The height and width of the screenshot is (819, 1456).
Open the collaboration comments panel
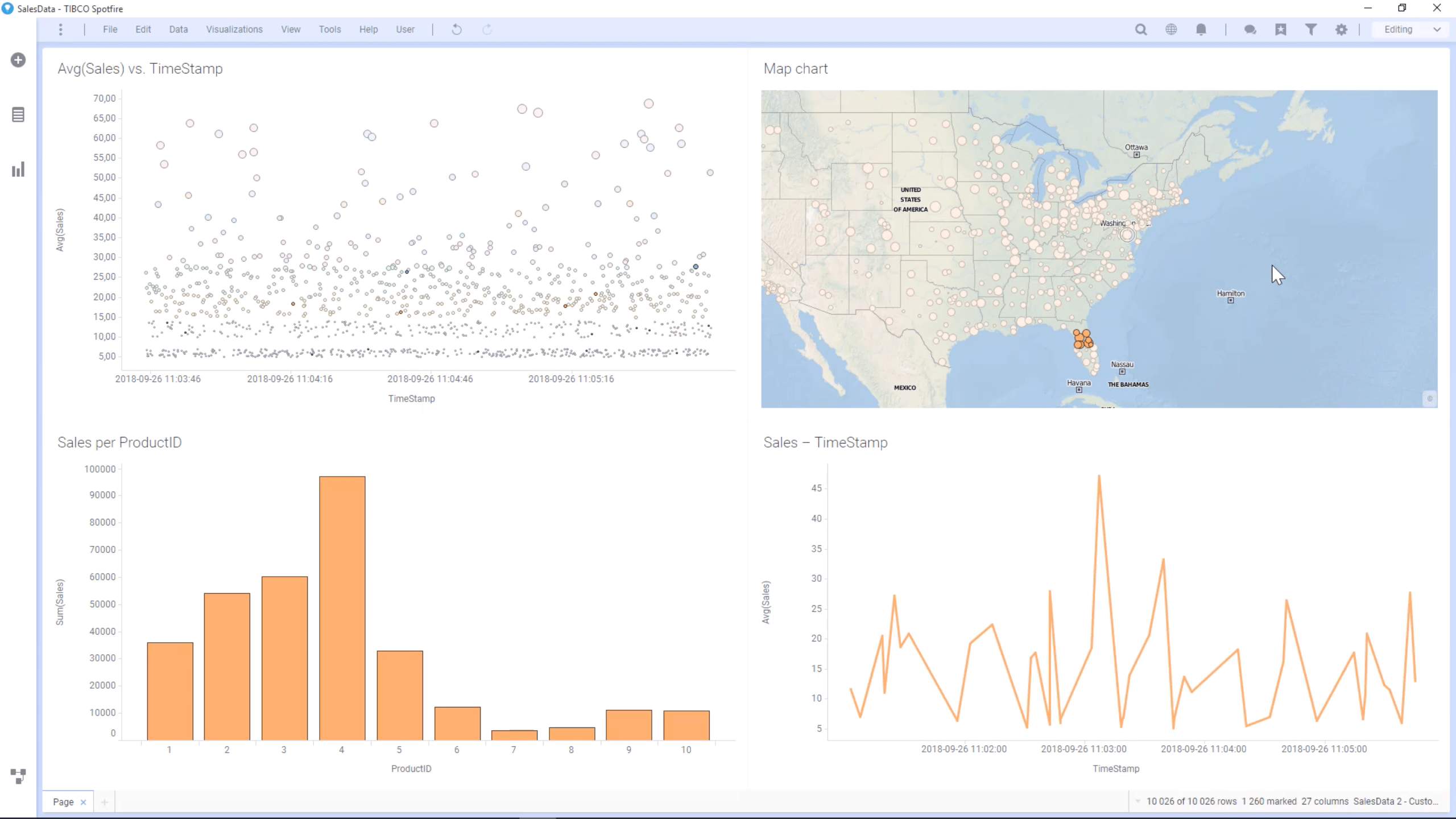[x=1250, y=29]
